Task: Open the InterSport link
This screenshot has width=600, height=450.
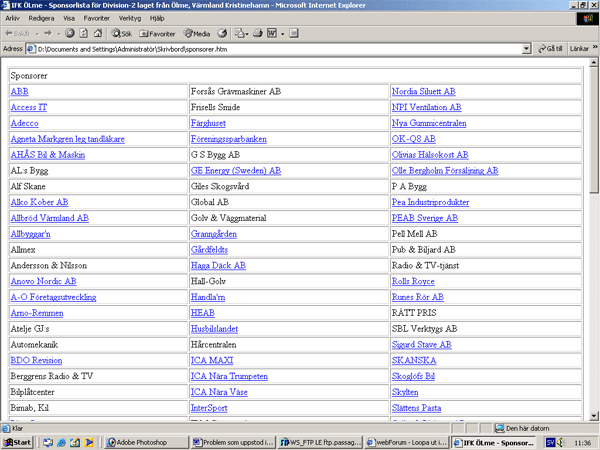Action: 209,408
